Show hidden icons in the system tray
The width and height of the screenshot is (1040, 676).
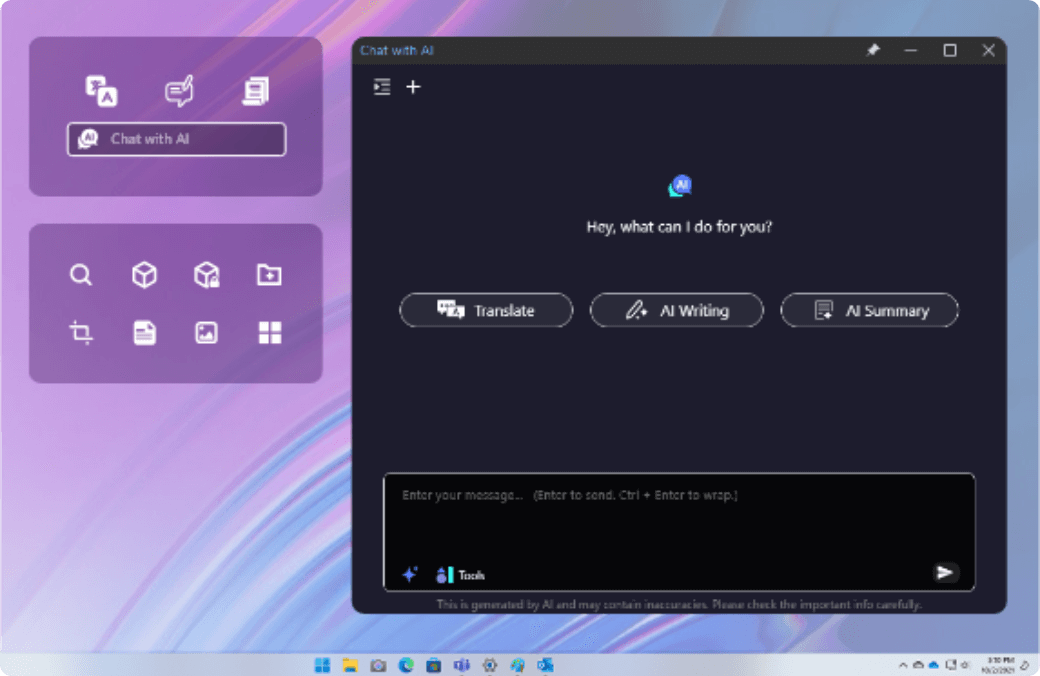904,665
